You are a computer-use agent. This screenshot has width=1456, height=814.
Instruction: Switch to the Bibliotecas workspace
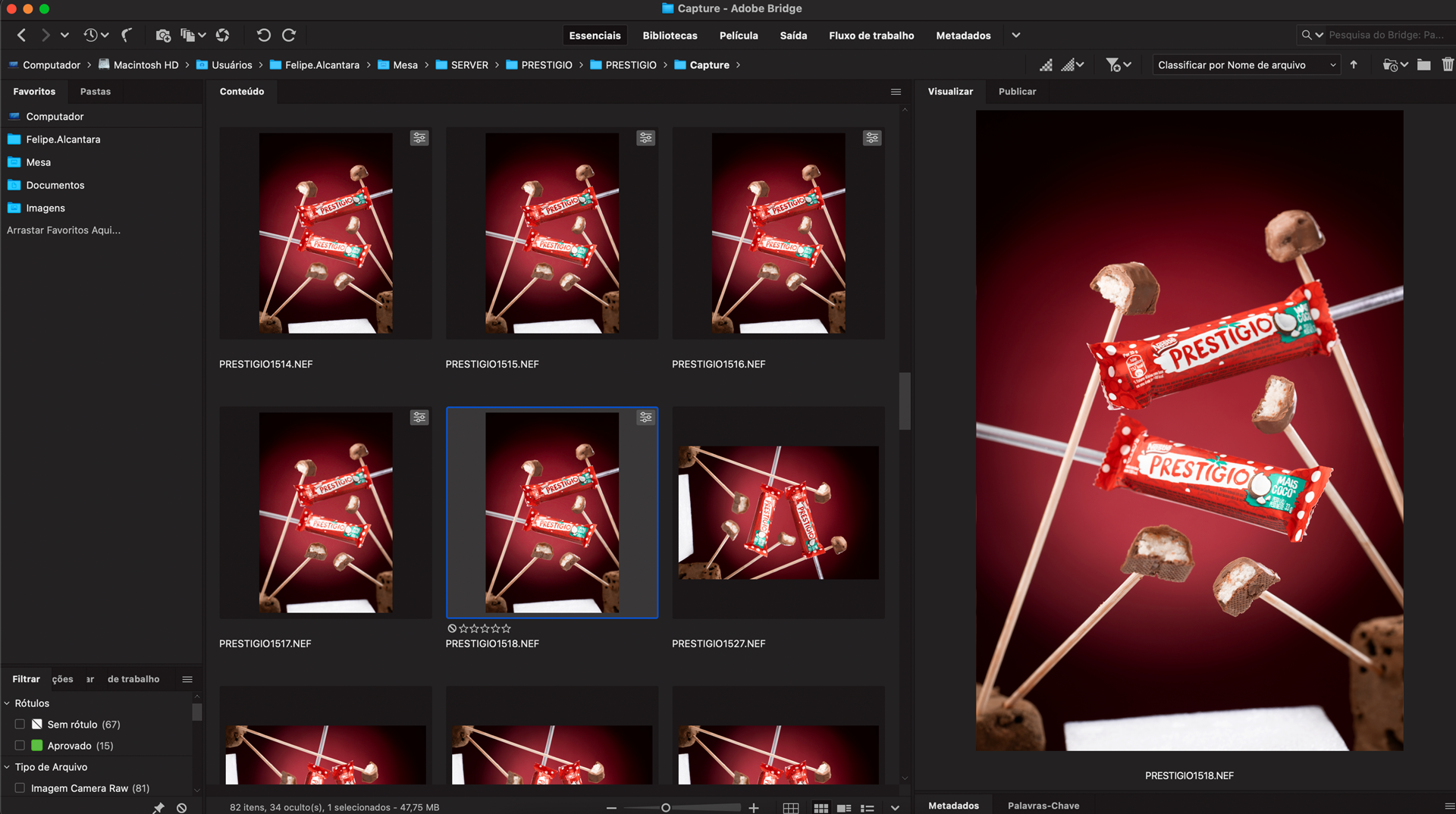tap(670, 36)
